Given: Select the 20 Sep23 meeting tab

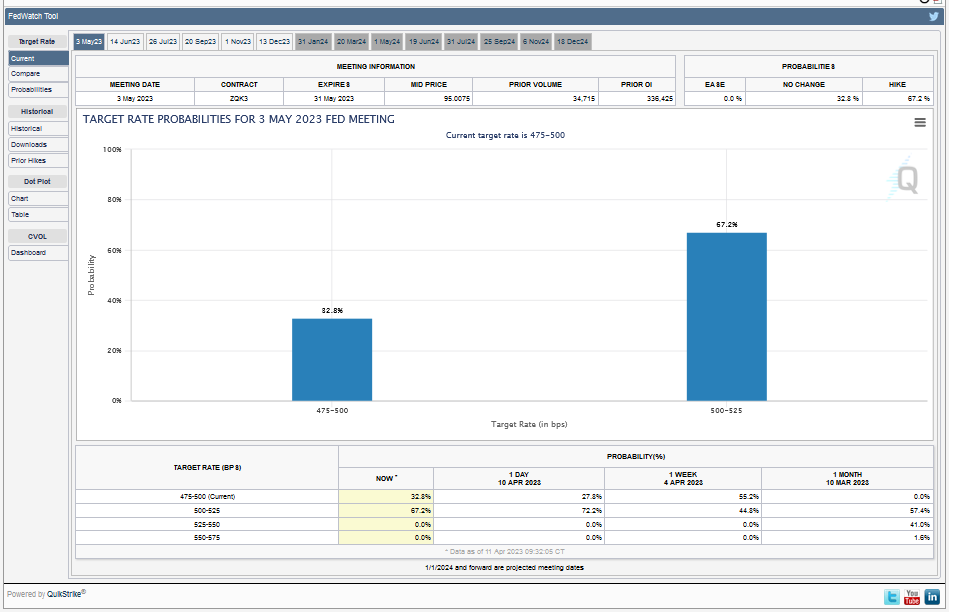Looking at the screenshot, I should coord(200,42).
